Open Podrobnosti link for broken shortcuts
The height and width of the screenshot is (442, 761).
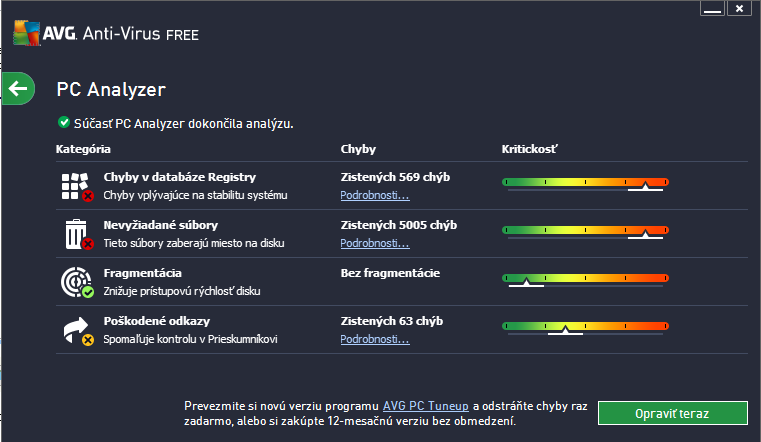click(x=374, y=339)
